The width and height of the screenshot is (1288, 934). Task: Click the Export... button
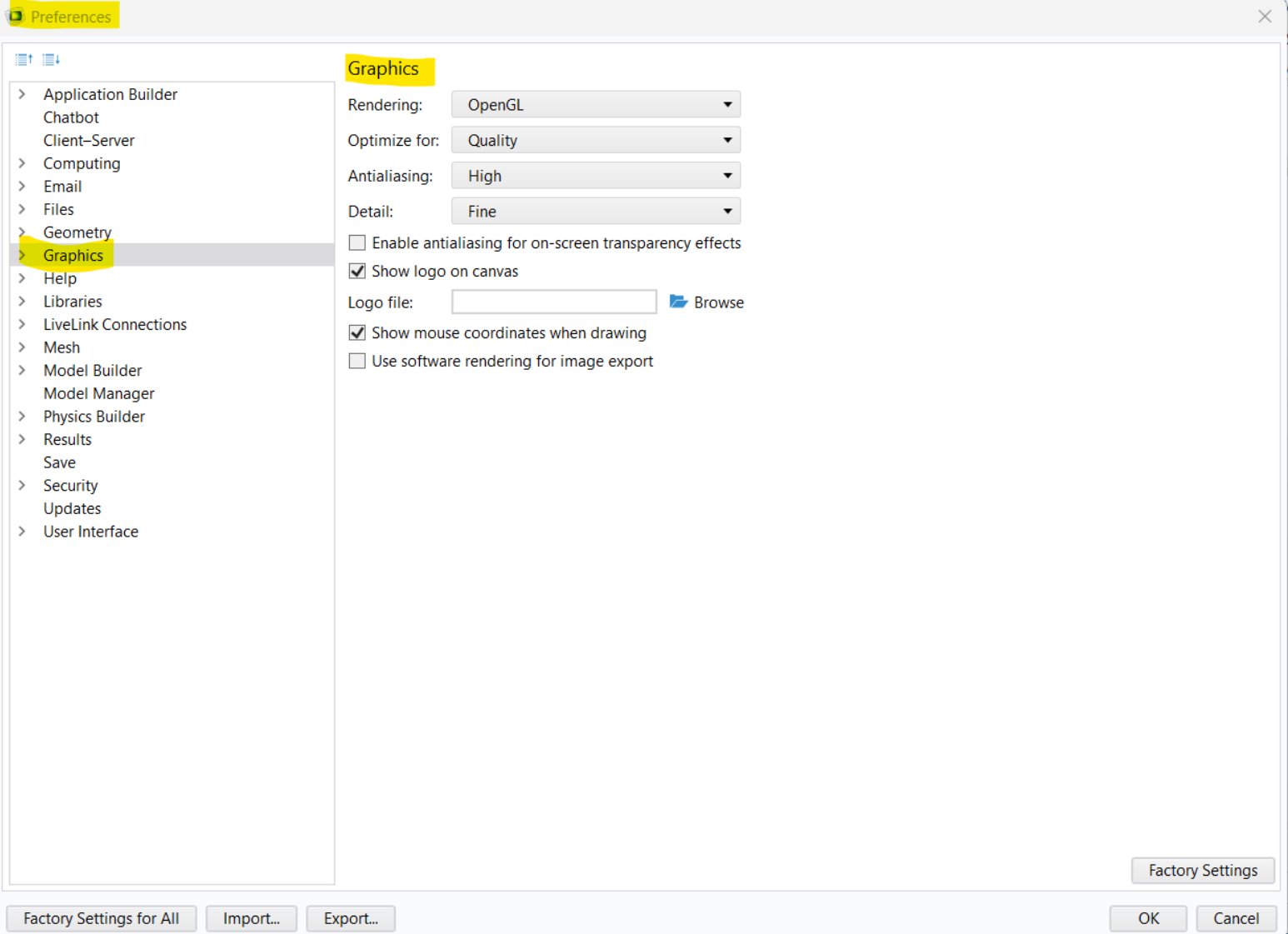pos(351,918)
